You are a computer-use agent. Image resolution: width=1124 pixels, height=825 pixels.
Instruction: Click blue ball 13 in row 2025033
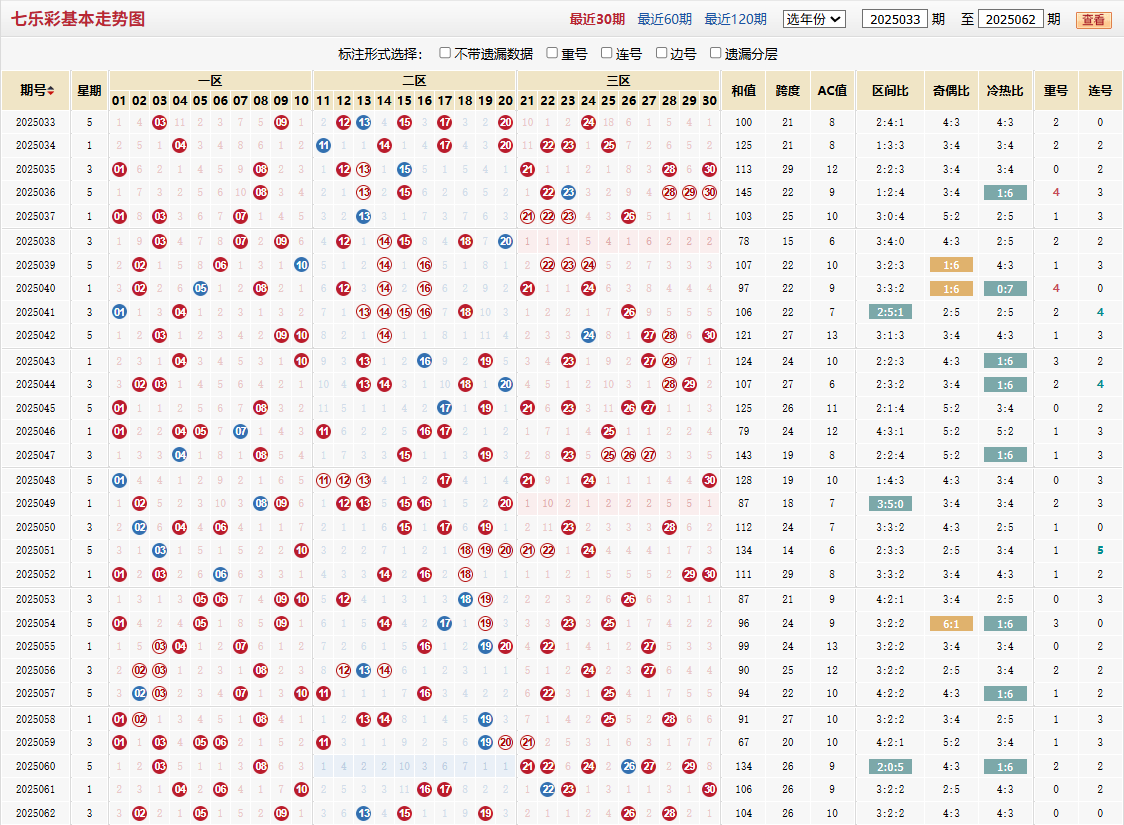pyautogui.click(x=364, y=123)
